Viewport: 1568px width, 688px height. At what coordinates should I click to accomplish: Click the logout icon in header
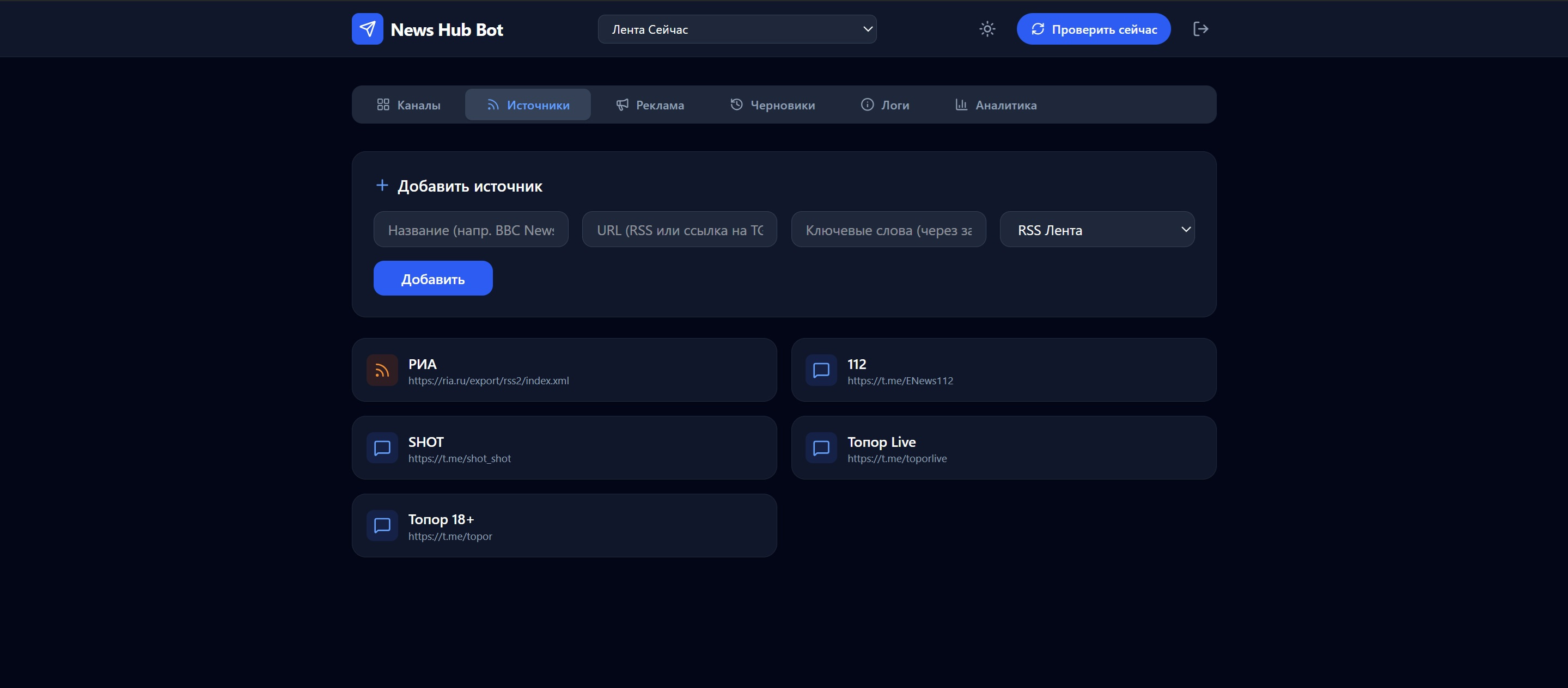(x=1200, y=29)
